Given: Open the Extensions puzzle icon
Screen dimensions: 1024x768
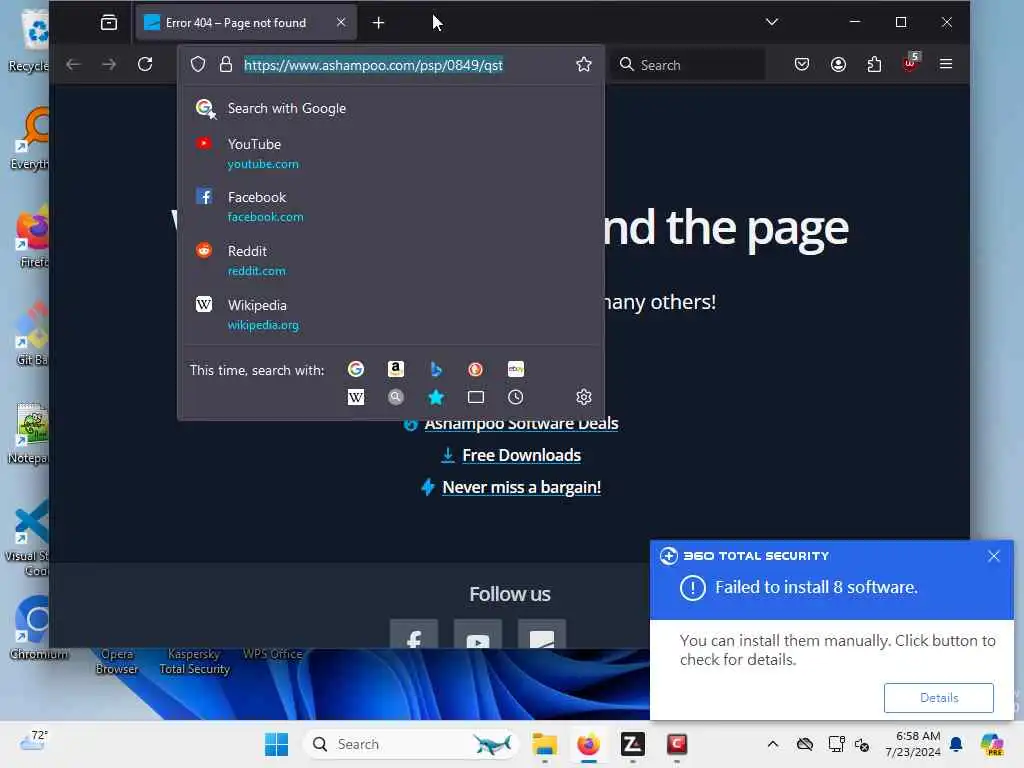Looking at the screenshot, I should coord(874,64).
